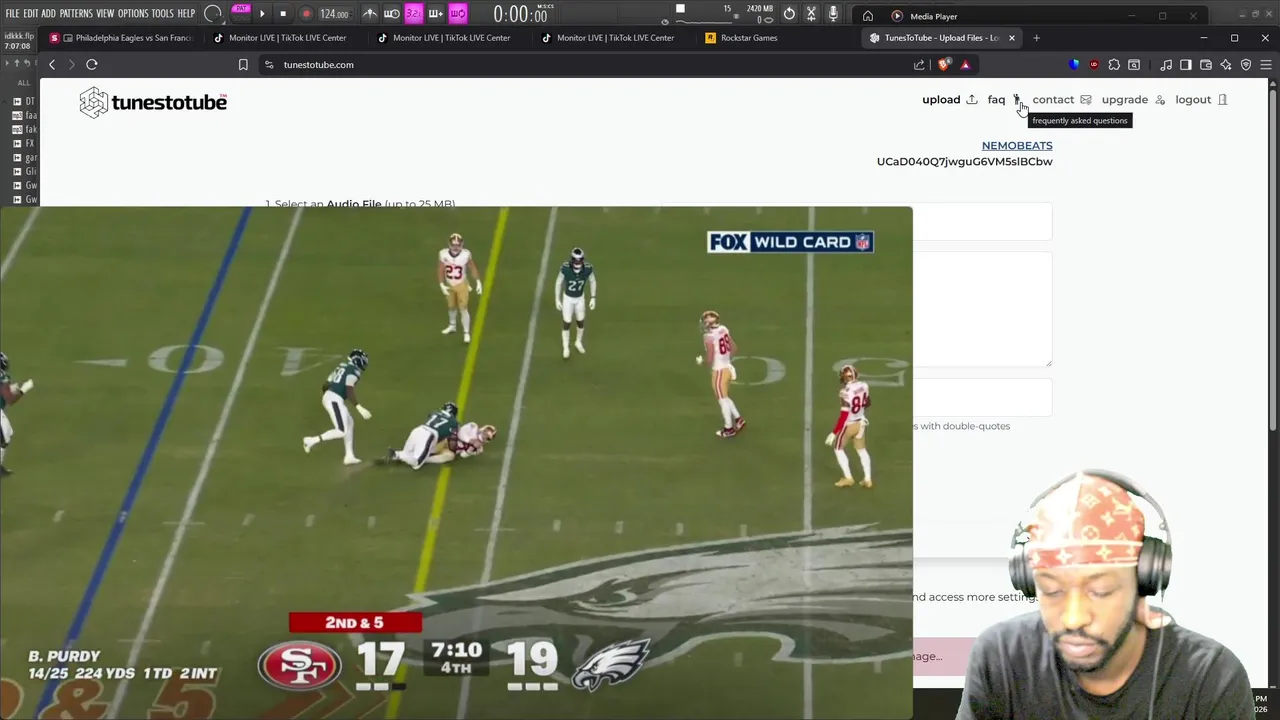
Task: Click the share icon in address bar
Action: click(919, 65)
